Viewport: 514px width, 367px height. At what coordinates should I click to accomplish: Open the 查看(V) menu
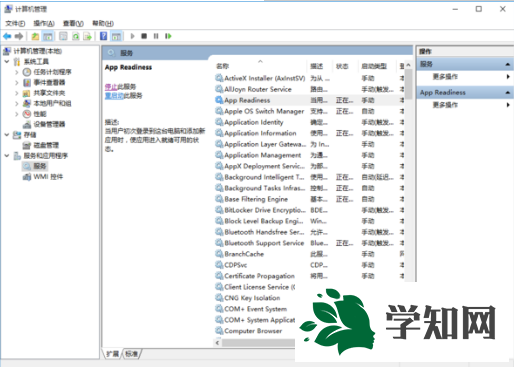73,23
